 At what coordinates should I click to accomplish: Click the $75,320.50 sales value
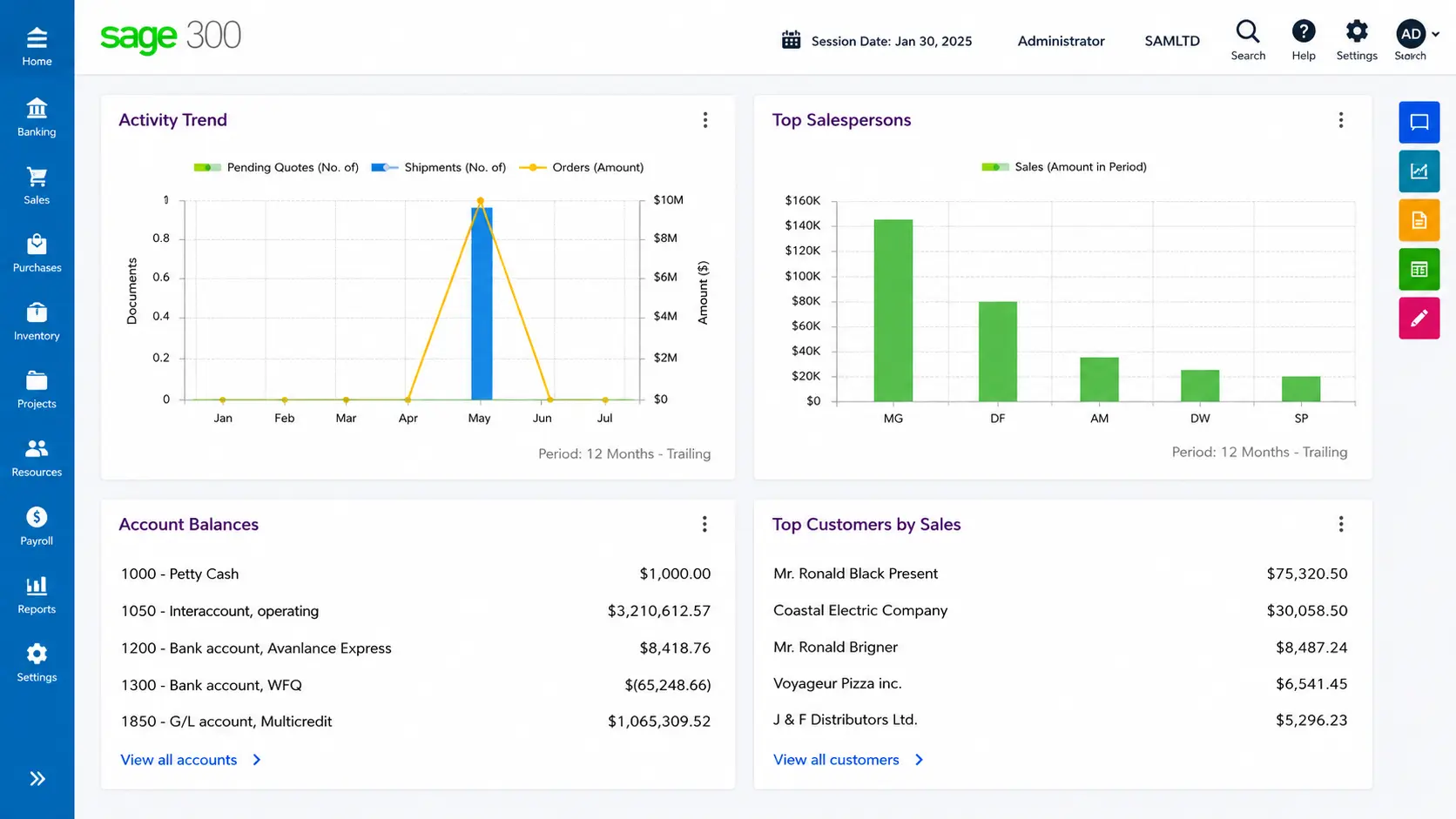coord(1307,574)
